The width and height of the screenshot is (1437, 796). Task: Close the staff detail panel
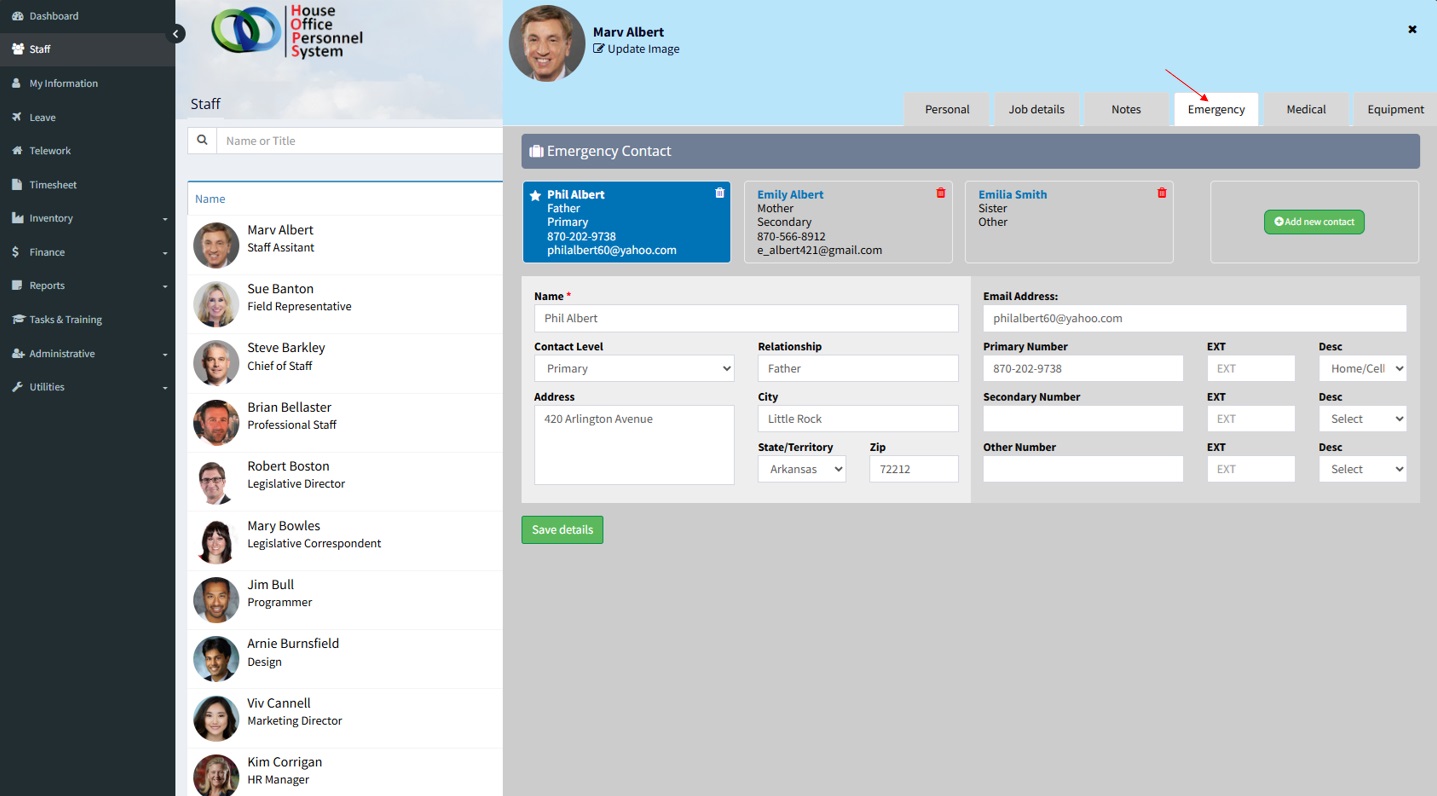pos(1412,30)
